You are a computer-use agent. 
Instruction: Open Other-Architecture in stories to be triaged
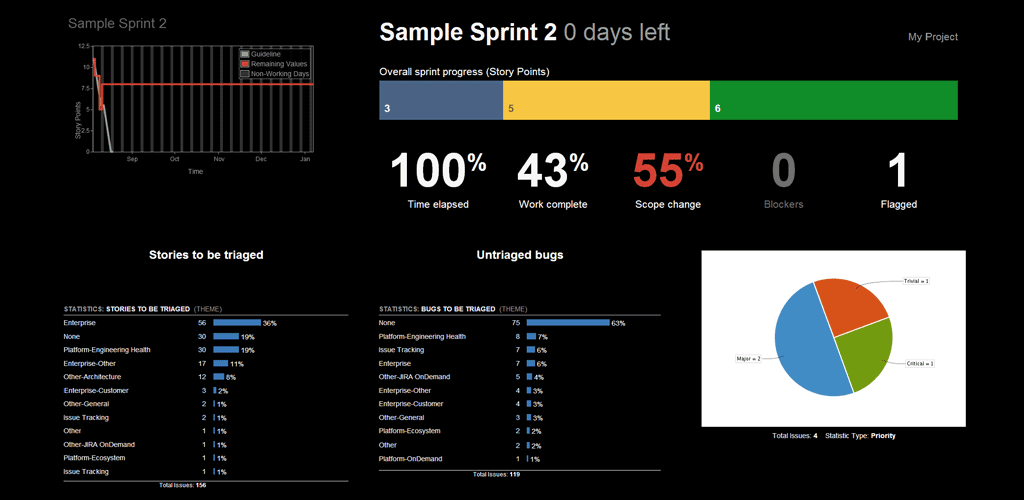pos(90,377)
